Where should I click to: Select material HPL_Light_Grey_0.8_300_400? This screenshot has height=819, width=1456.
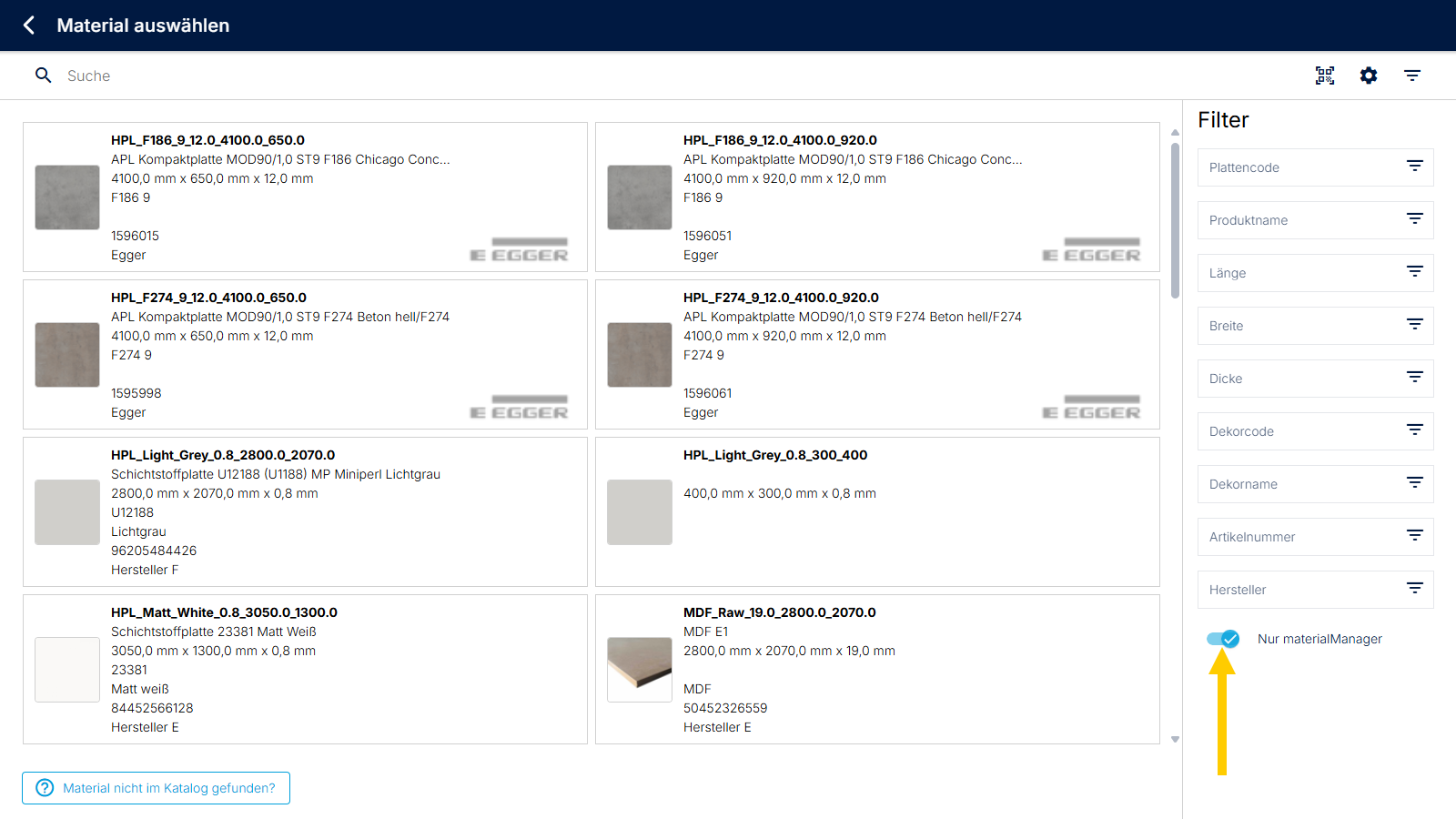pos(877,512)
